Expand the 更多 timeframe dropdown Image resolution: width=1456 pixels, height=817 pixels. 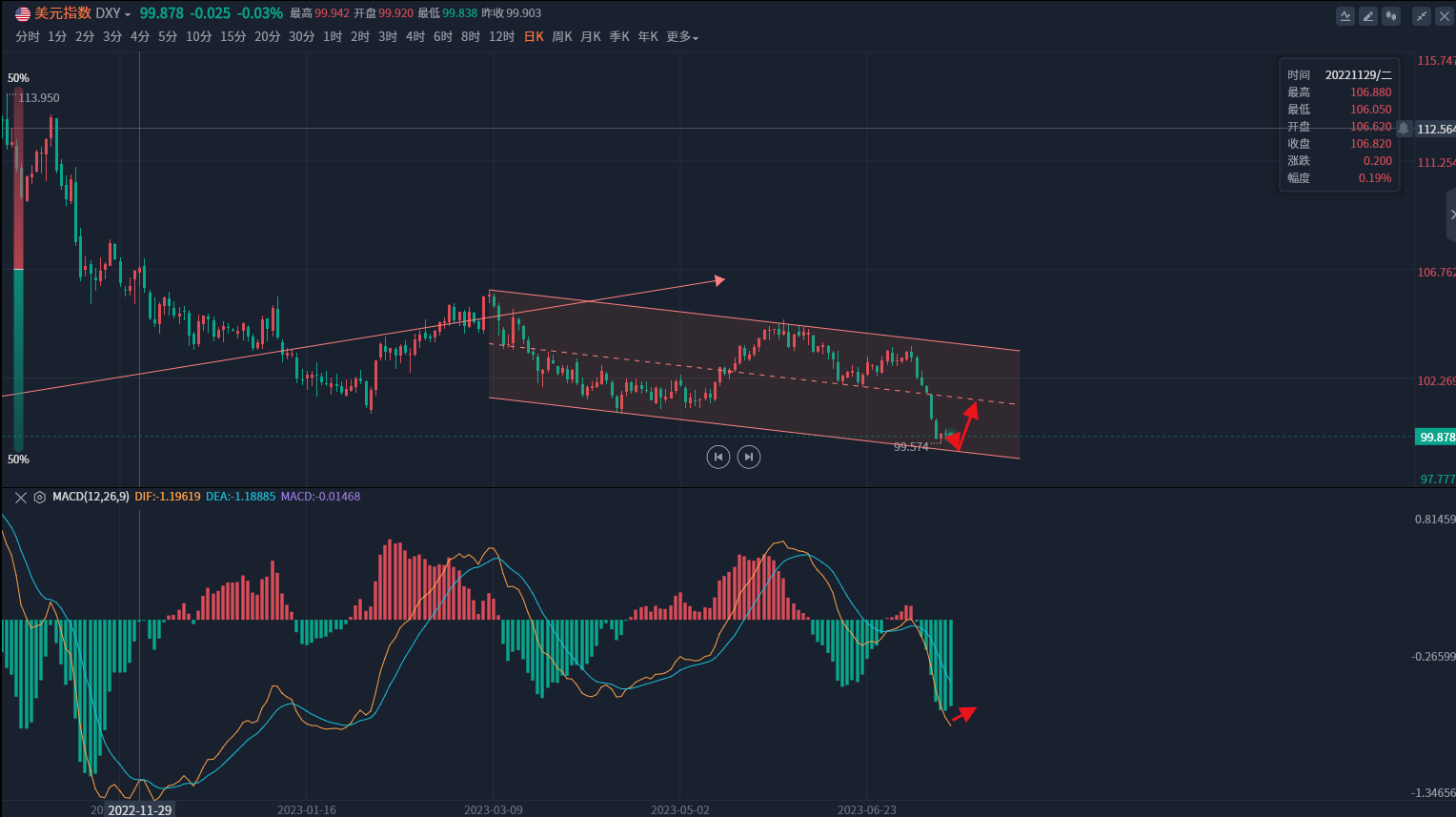click(x=682, y=37)
